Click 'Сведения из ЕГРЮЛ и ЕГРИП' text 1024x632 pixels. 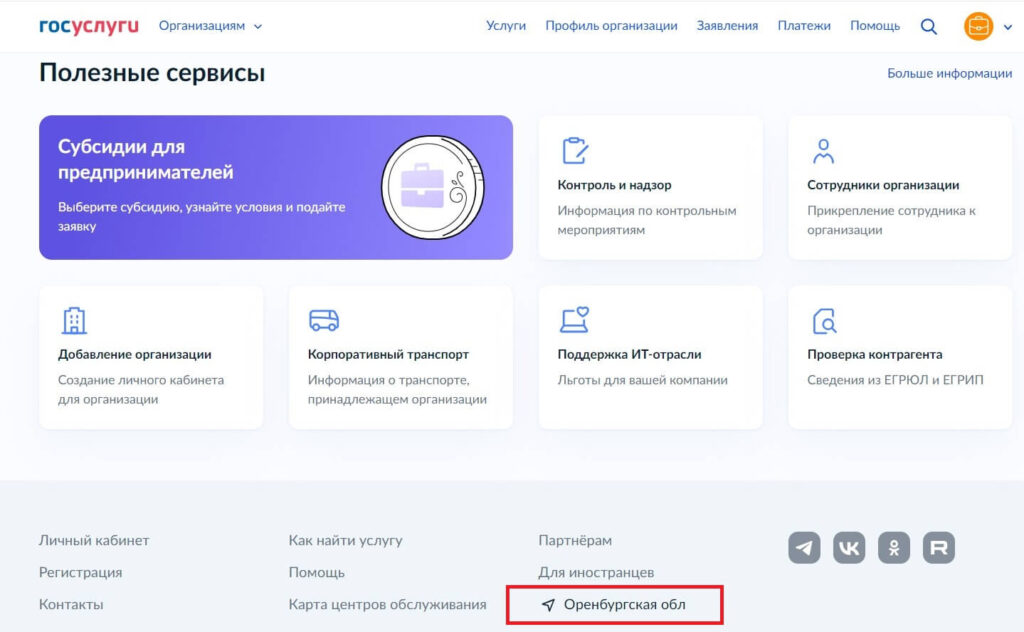pyautogui.click(x=895, y=380)
